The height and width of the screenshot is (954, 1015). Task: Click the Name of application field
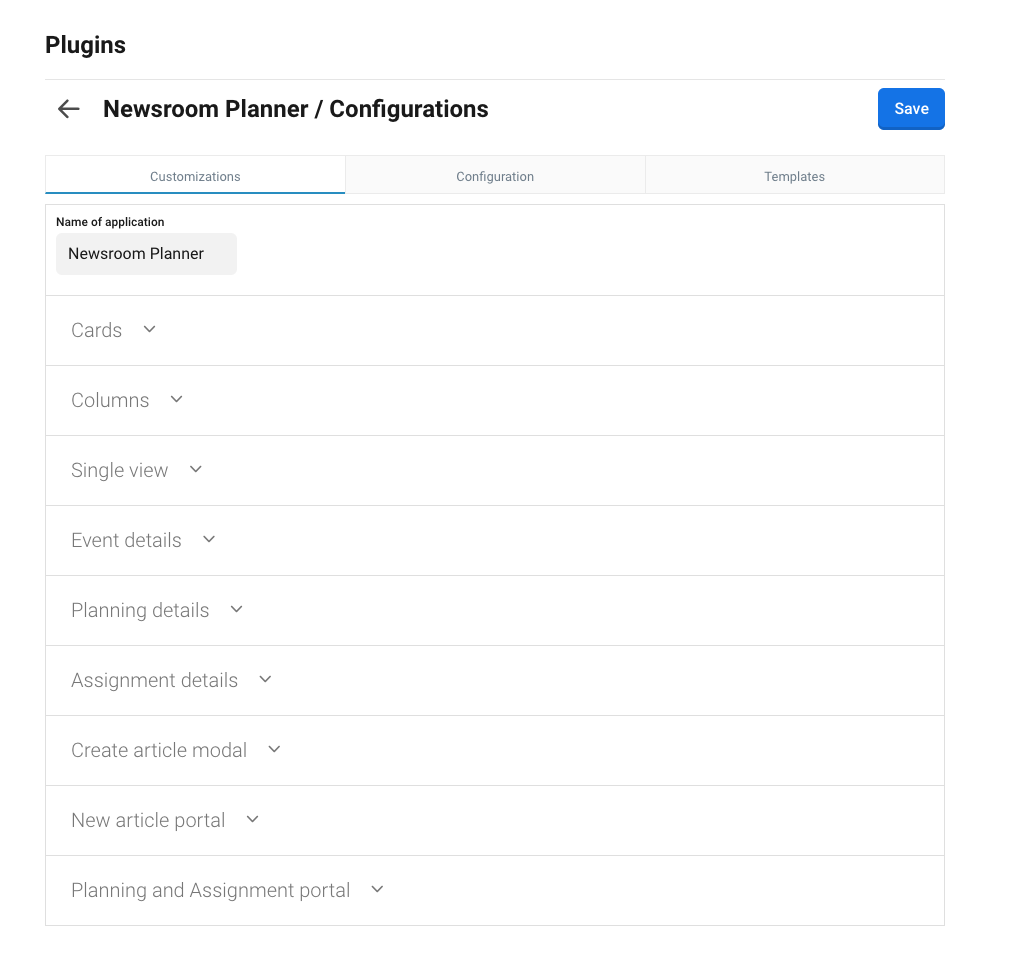point(146,254)
